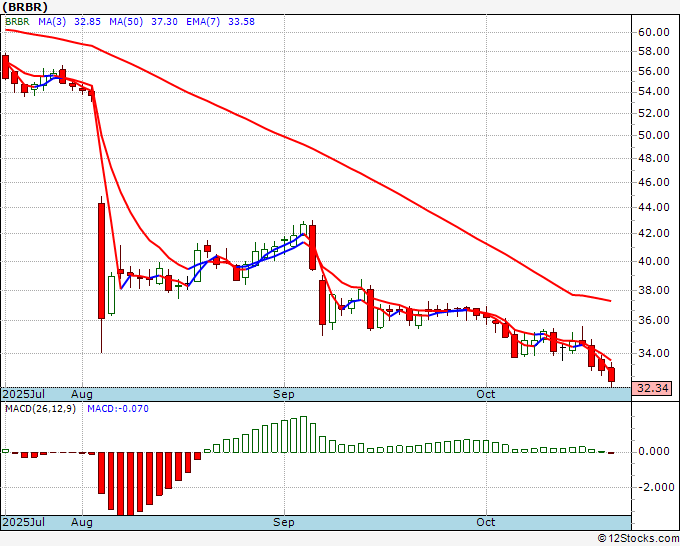Click the MACD(26,12,9) indicator label
The width and height of the screenshot is (680, 546).
[40, 409]
